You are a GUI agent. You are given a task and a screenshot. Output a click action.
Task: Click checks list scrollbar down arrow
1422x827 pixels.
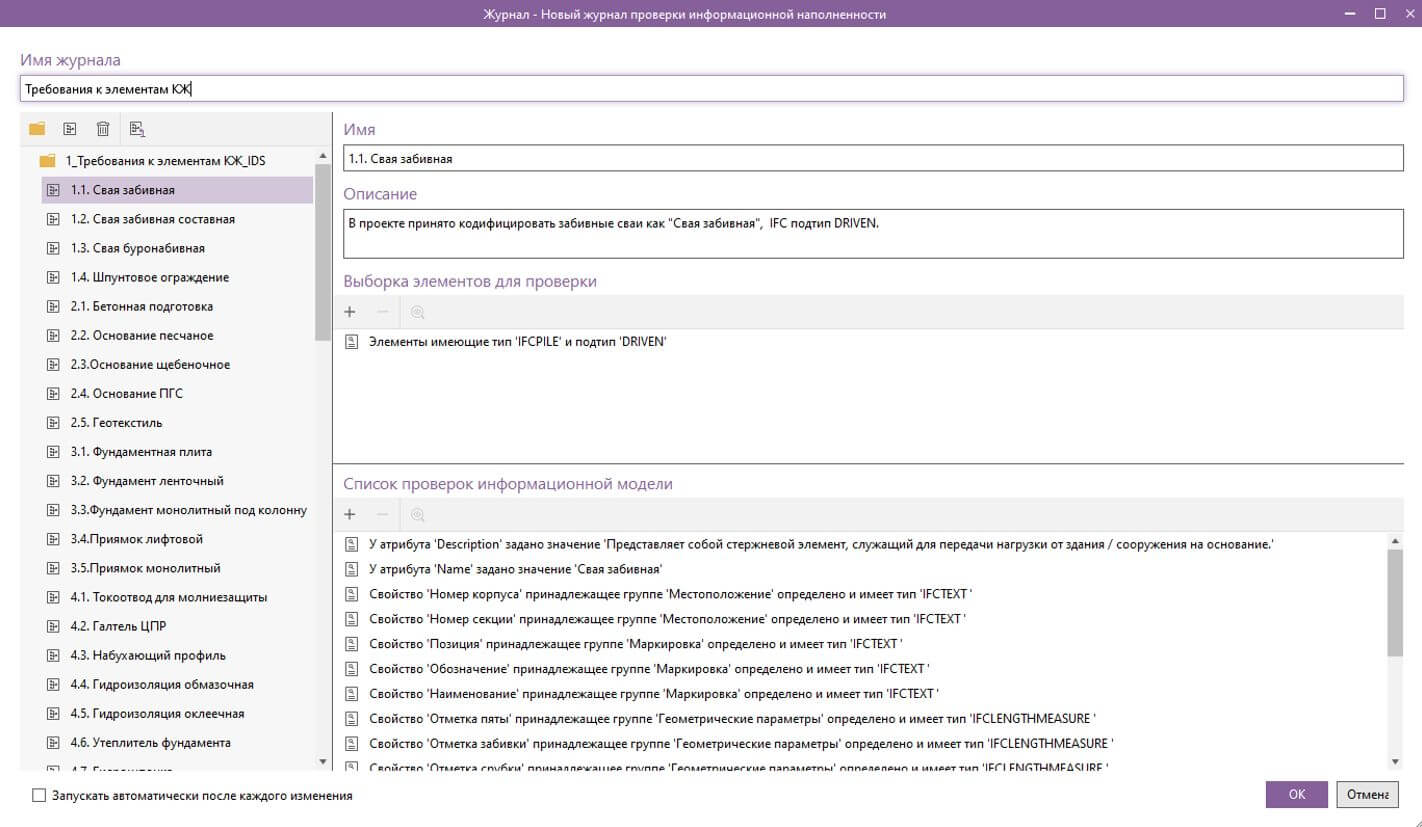(x=1396, y=761)
